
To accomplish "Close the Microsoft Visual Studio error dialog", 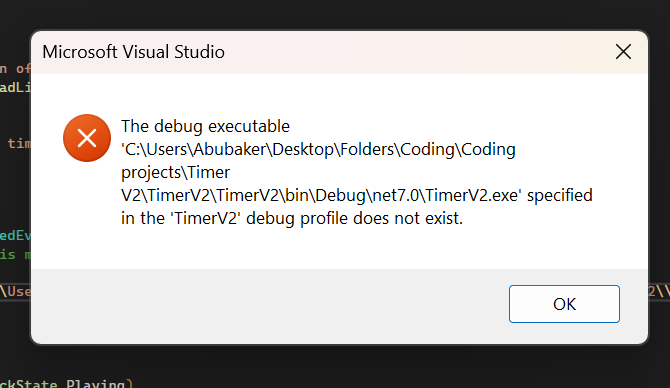I will [623, 52].
